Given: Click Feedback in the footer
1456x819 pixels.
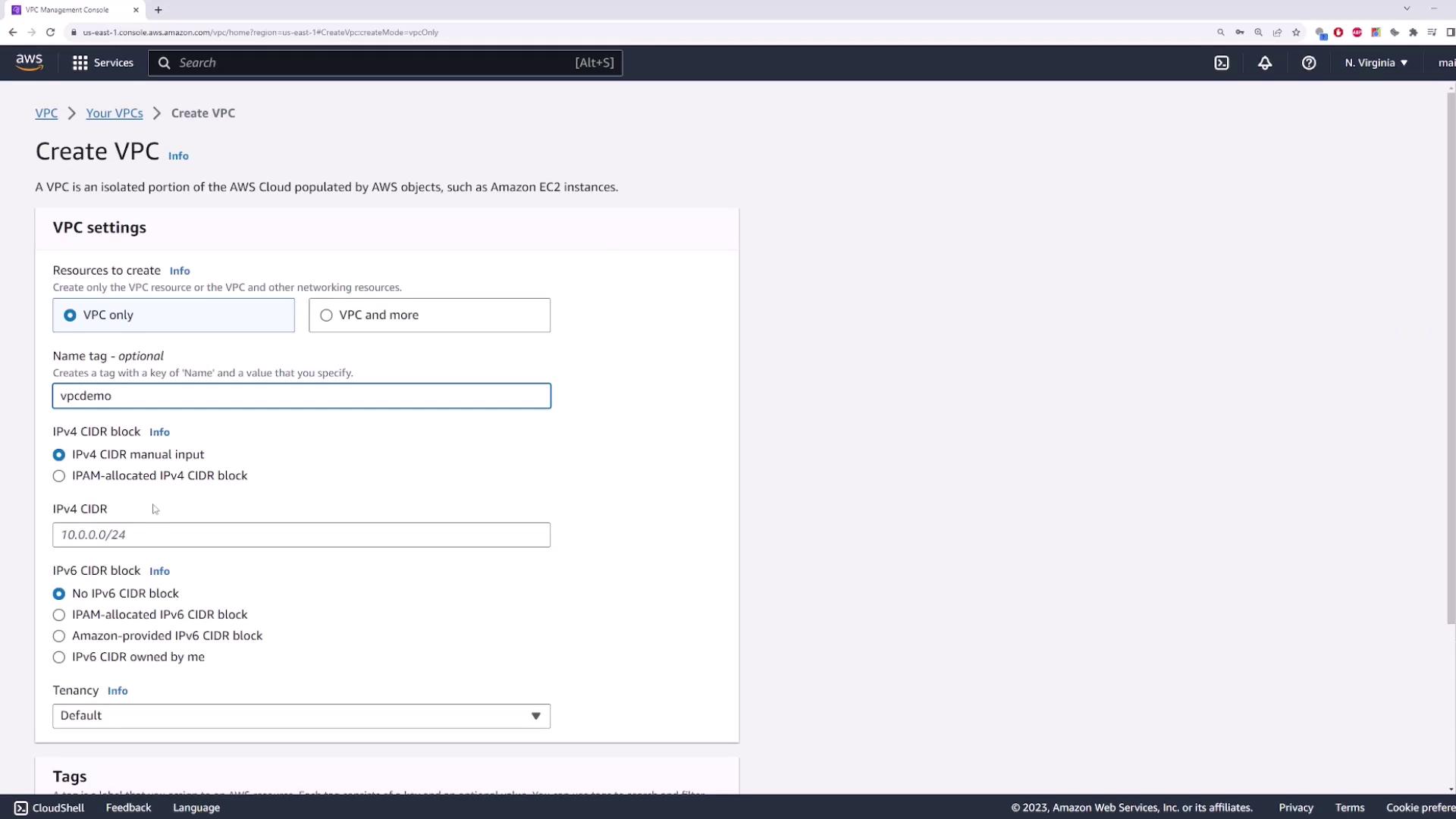Looking at the screenshot, I should pos(128,808).
